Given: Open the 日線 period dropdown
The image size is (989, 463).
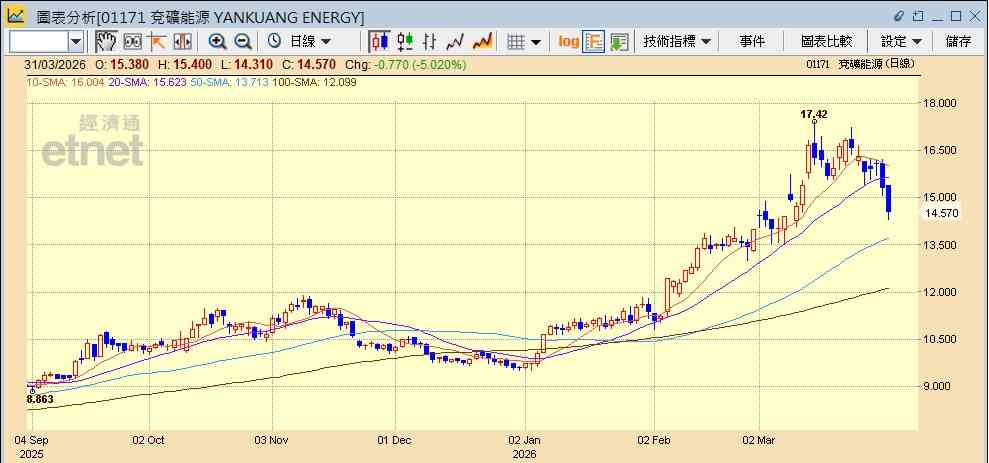Looking at the screenshot, I should (310, 42).
